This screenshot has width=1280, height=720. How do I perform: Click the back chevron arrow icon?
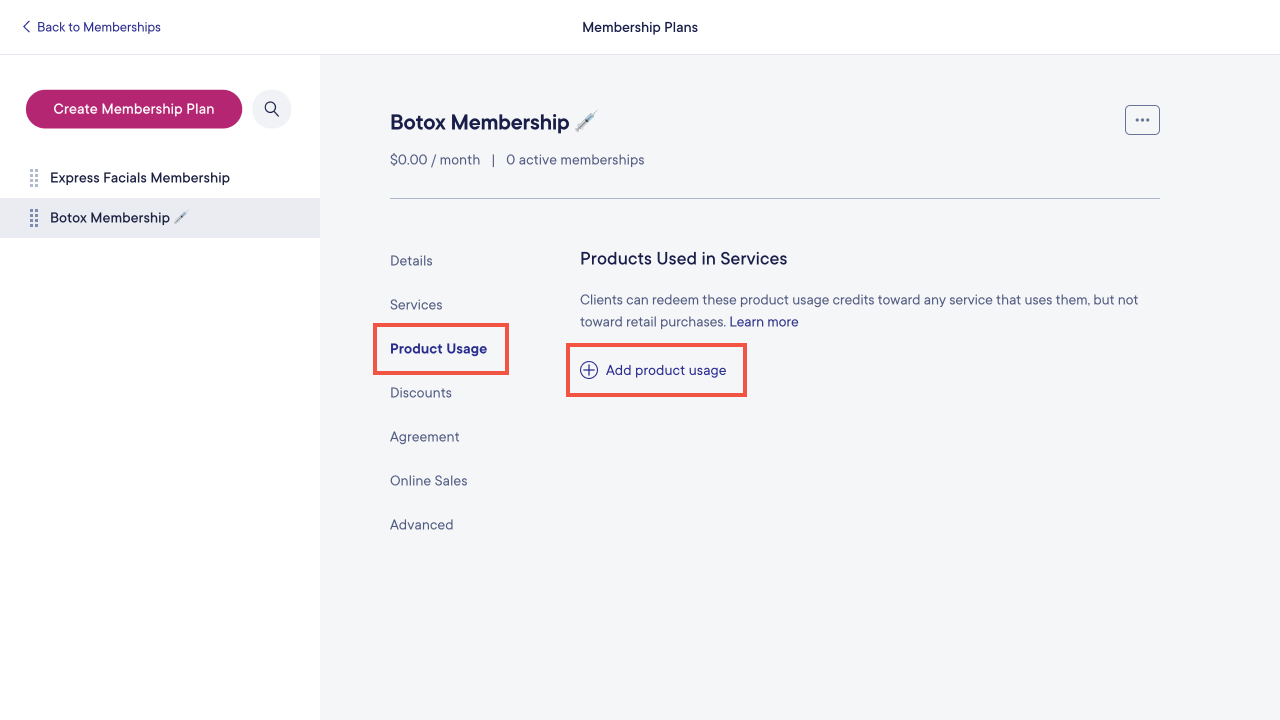[26, 27]
